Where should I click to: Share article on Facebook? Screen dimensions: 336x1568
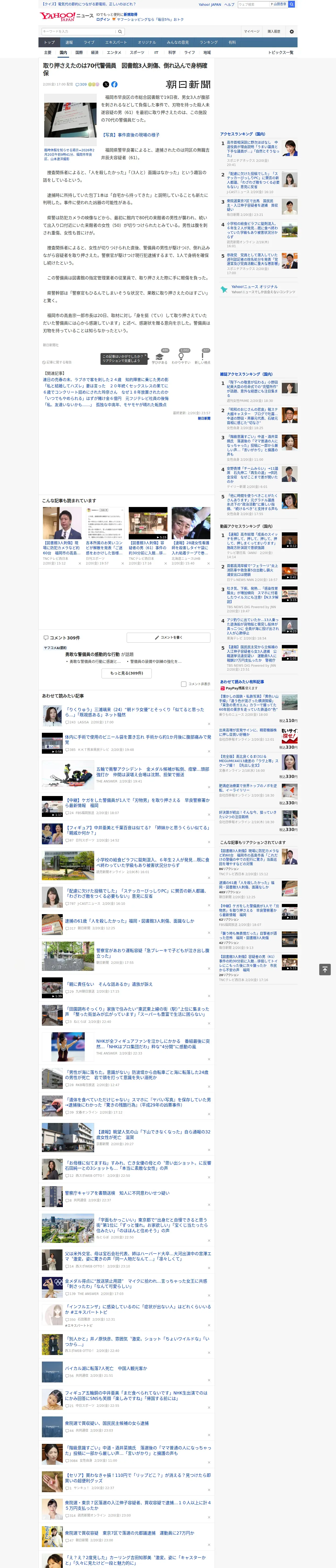click(114, 85)
